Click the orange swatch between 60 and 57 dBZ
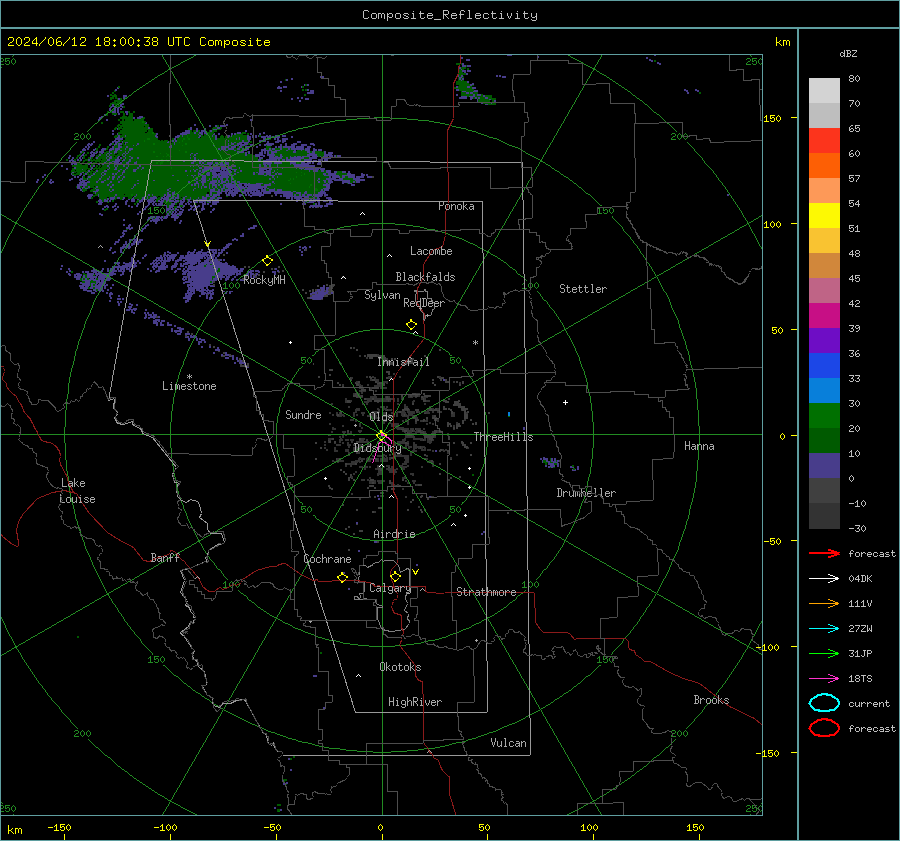The height and width of the screenshot is (841, 900). coord(824,166)
